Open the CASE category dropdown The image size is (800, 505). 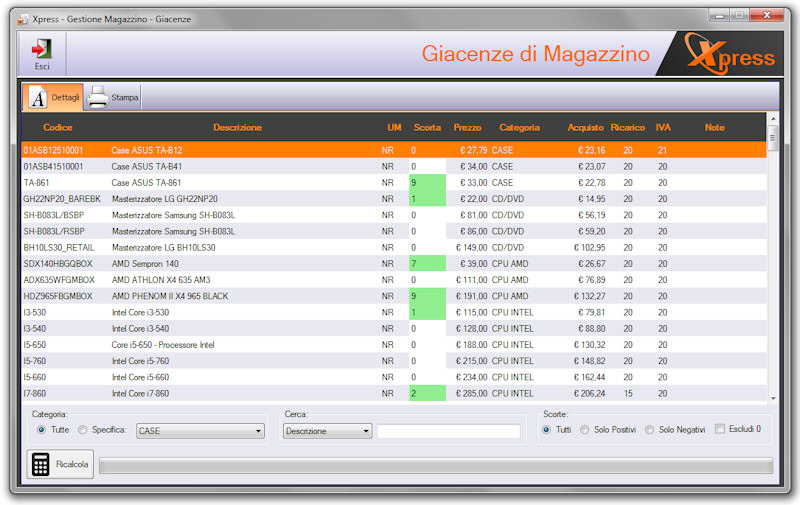click(200, 431)
